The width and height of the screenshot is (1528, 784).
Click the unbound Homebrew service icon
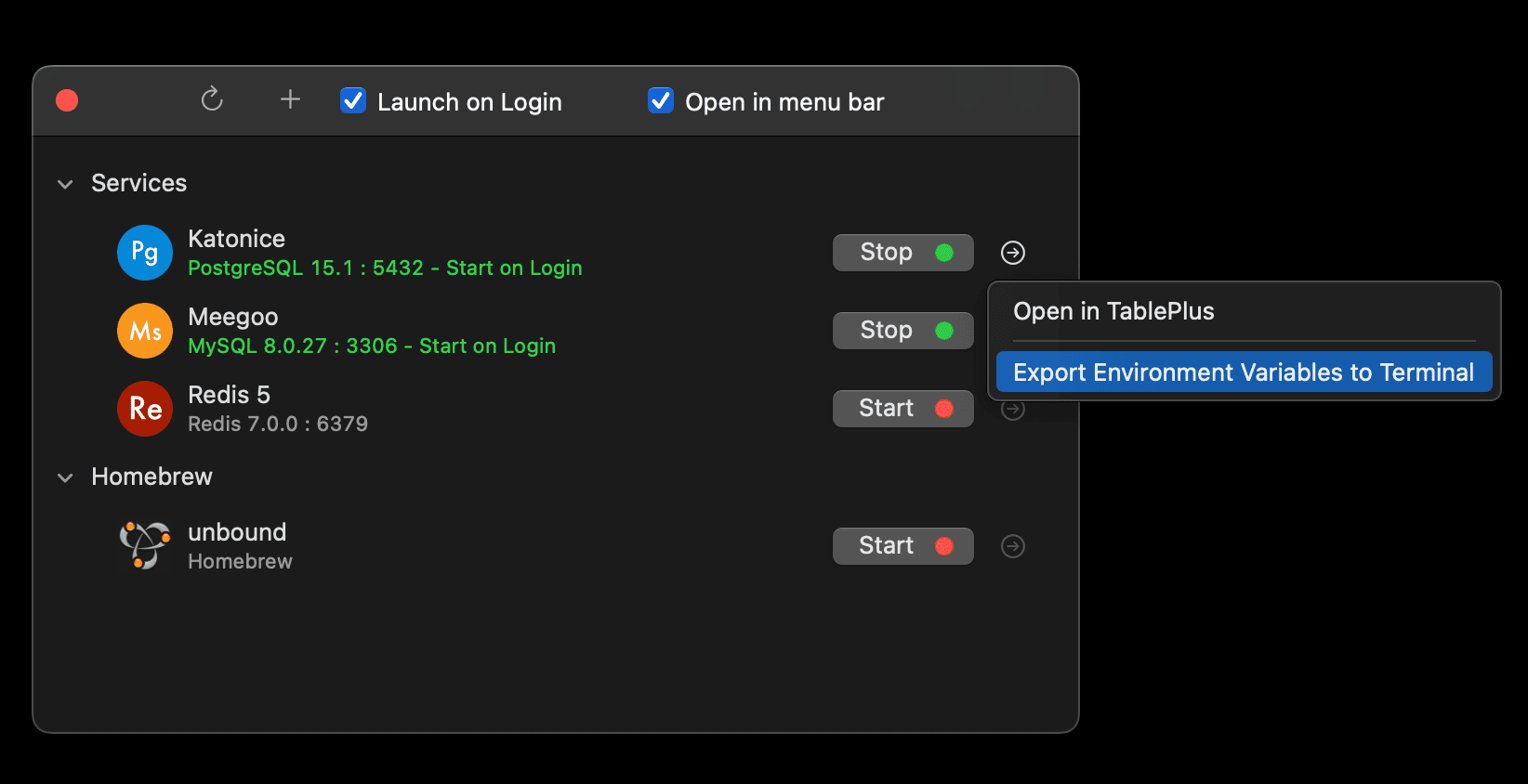(x=145, y=545)
